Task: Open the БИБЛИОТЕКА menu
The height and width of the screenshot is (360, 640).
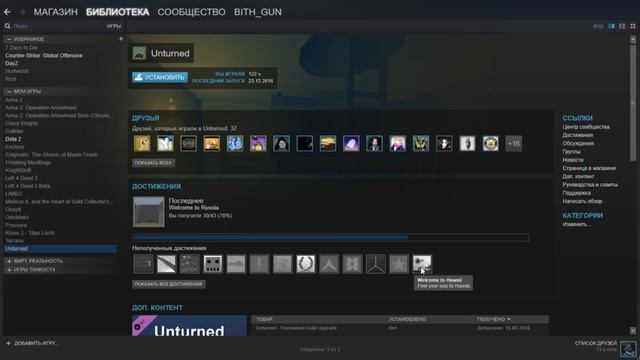Action: pos(118,12)
